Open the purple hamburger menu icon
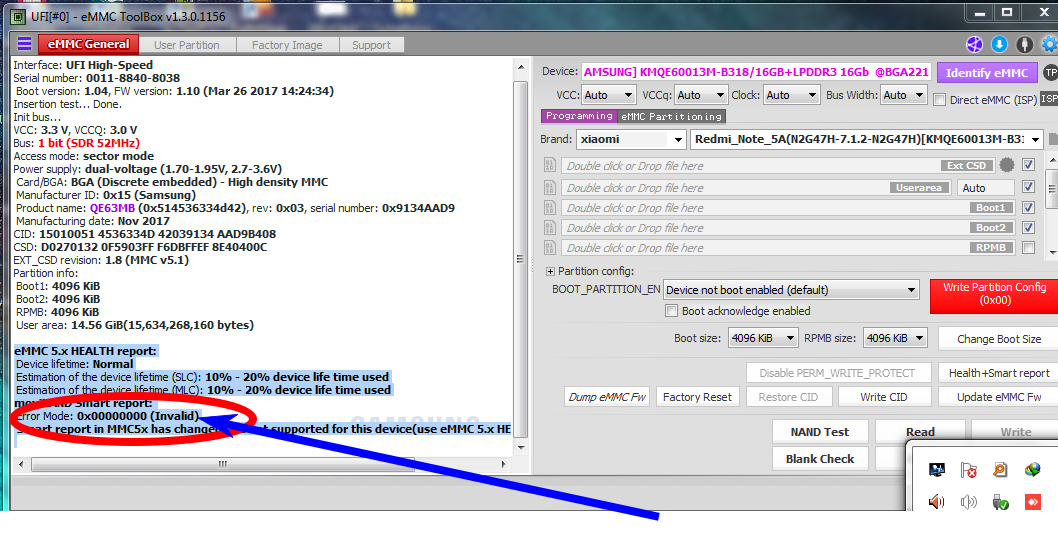Screen dimensions: 1058x546 point(24,45)
